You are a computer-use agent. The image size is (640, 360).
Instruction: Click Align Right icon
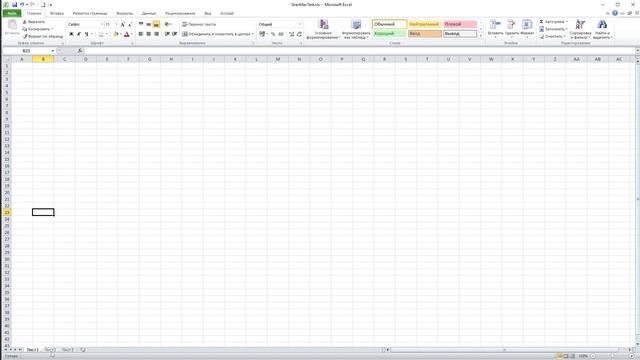pyautogui.click(x=156, y=34)
